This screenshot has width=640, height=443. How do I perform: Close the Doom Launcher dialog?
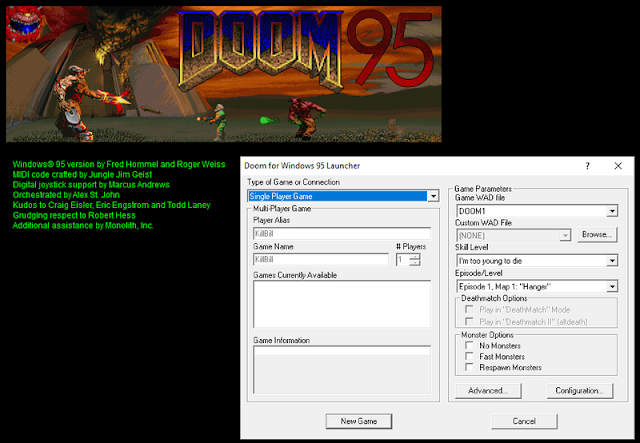[x=618, y=166]
